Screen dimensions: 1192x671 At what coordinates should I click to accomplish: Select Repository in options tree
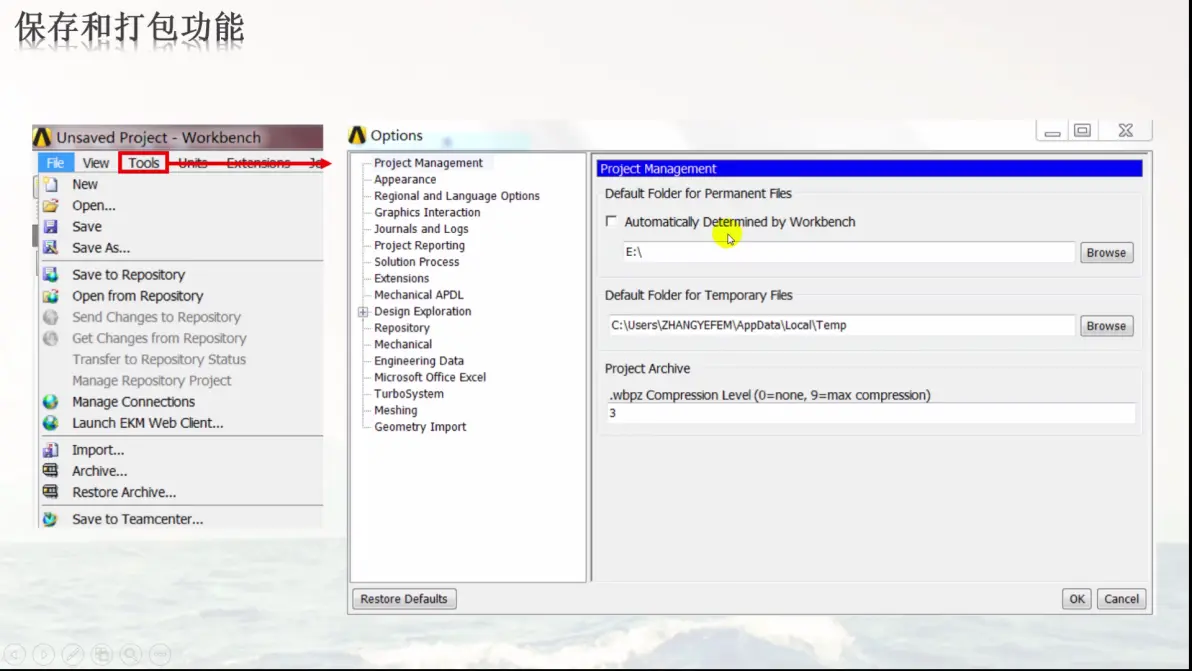[401, 328]
